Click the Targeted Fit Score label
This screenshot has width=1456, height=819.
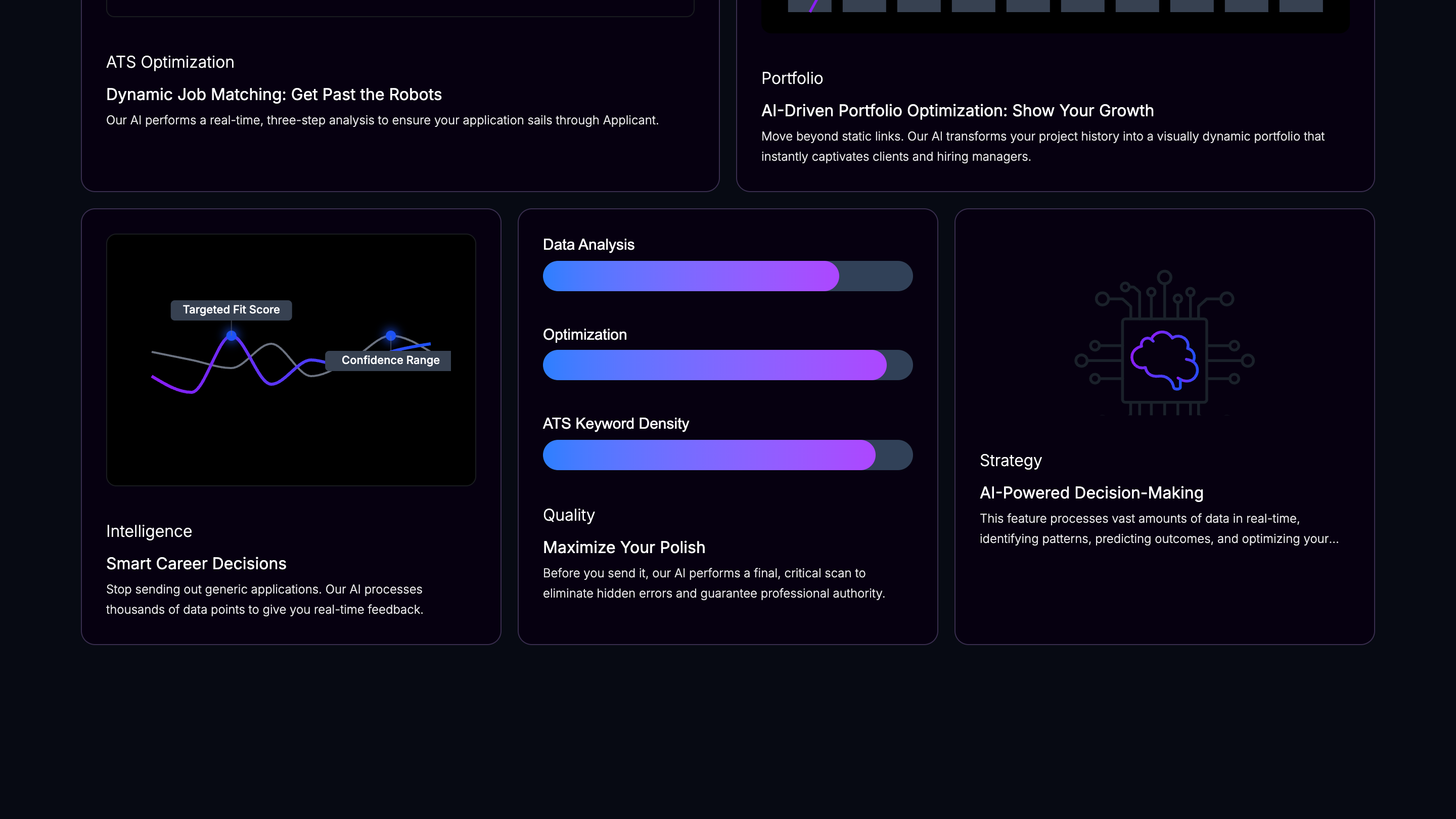[x=231, y=310]
